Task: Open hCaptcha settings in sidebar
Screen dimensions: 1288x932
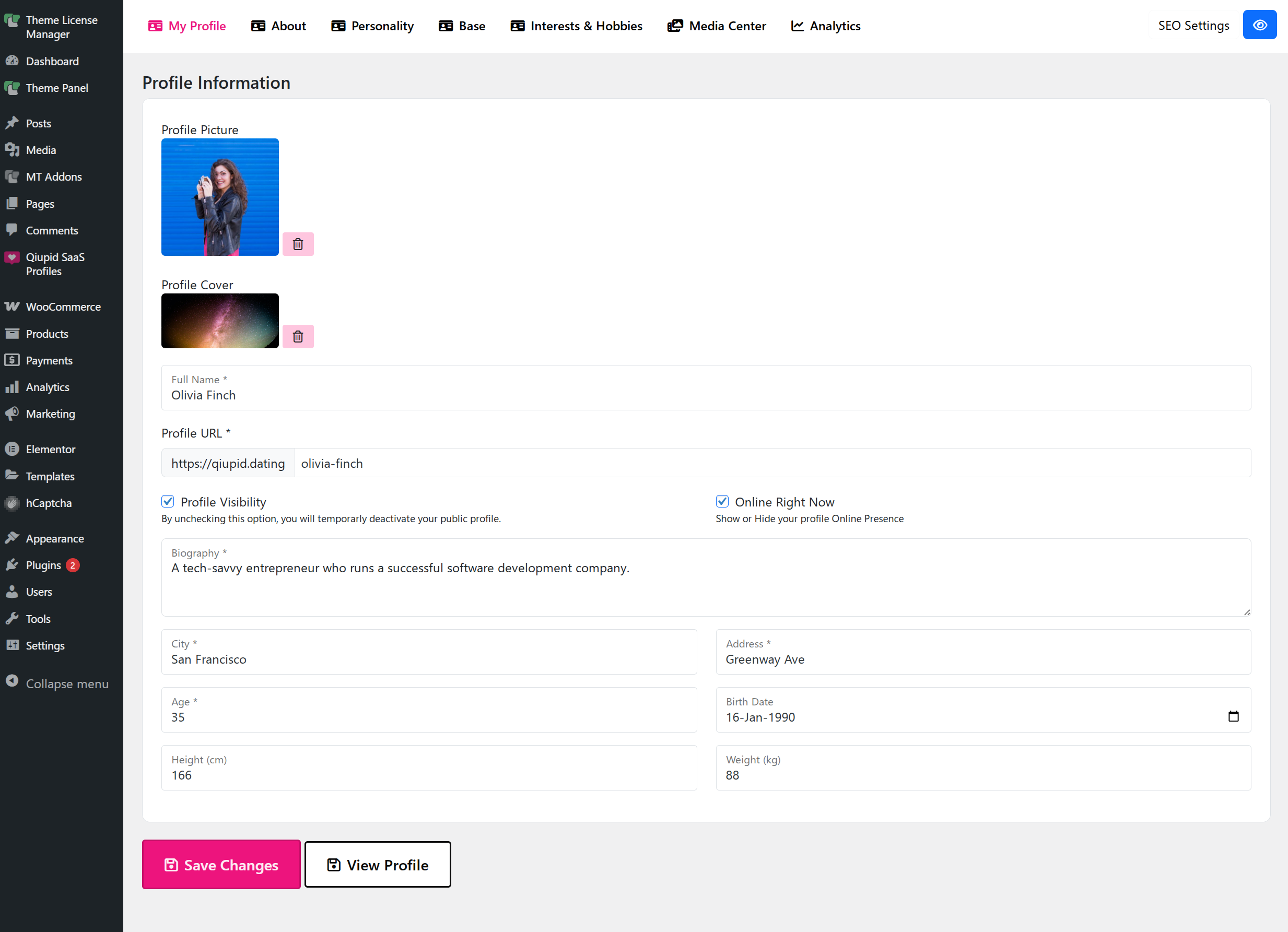Action: click(48, 503)
